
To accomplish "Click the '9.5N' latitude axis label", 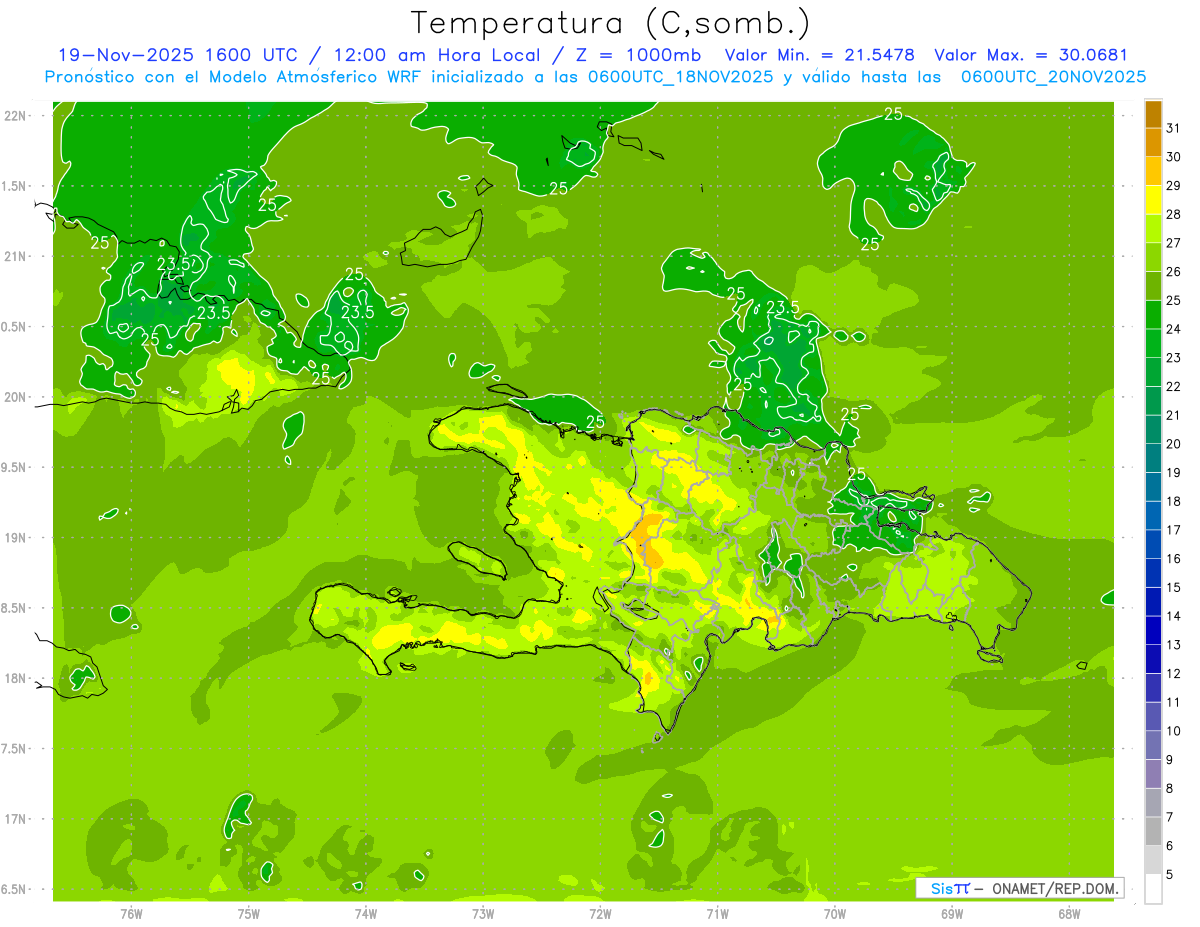I will tap(15, 468).
